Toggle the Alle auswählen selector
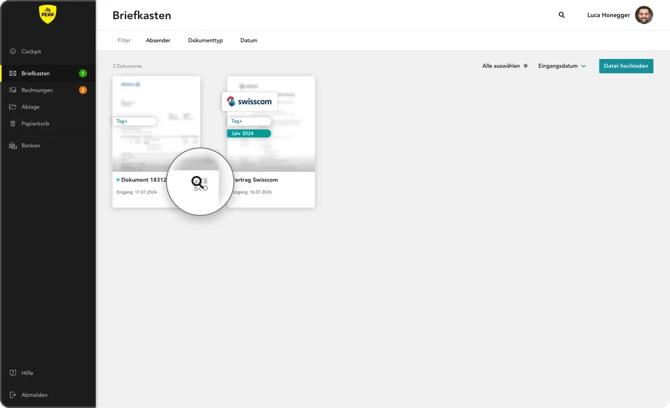The width and height of the screenshot is (670, 408). 525,66
